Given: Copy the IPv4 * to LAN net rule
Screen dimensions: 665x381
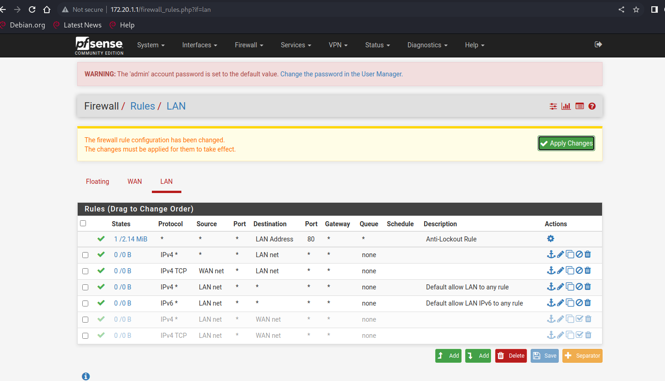Looking at the screenshot, I should tap(570, 254).
